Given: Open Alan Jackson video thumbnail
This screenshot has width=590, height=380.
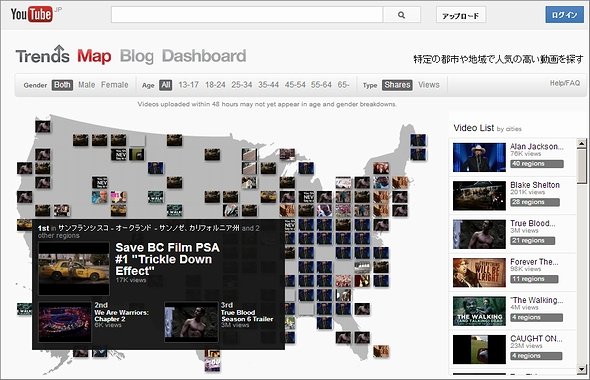Looking at the screenshot, I should pos(479,157).
